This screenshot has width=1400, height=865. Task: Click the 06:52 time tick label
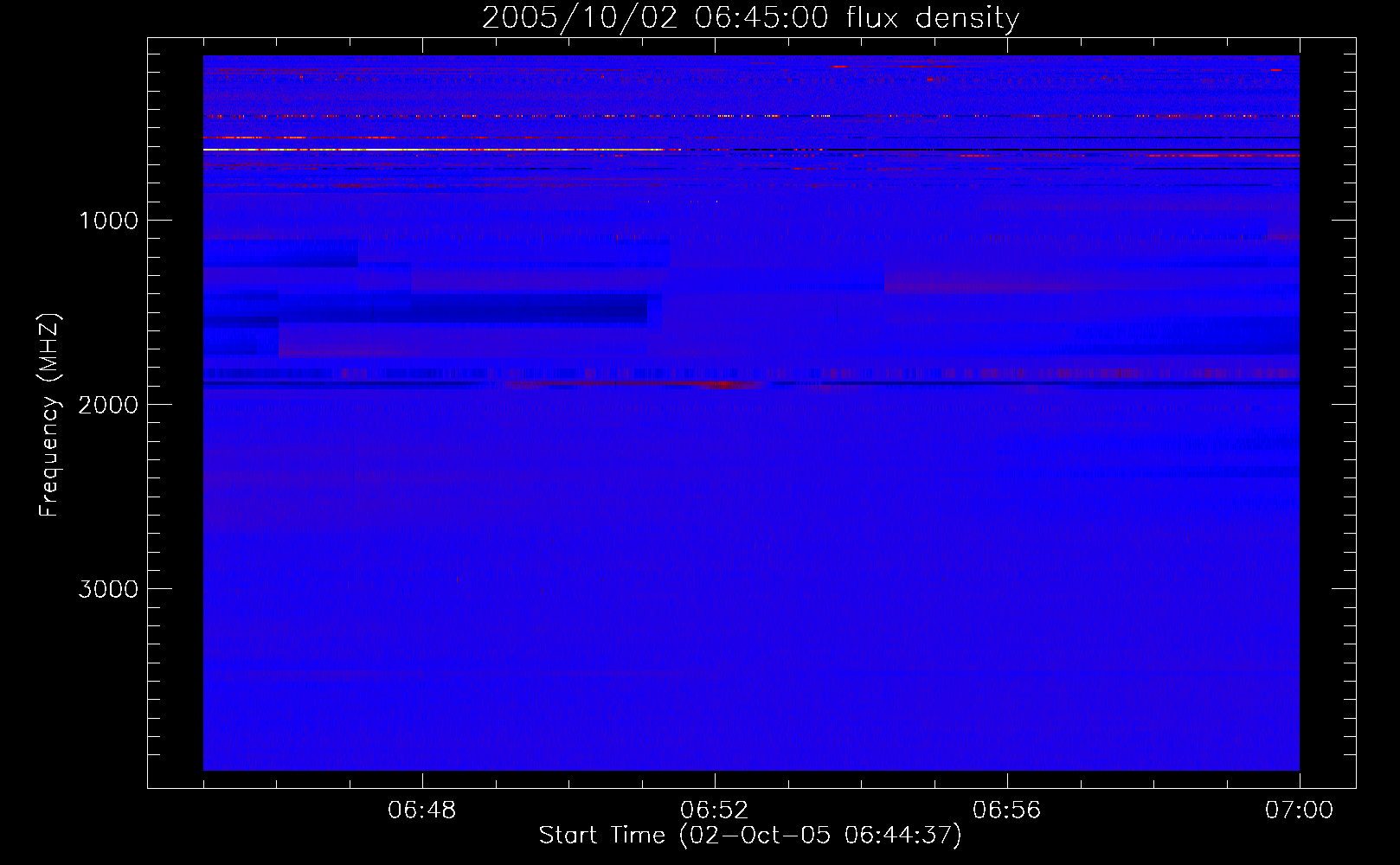pos(715,811)
